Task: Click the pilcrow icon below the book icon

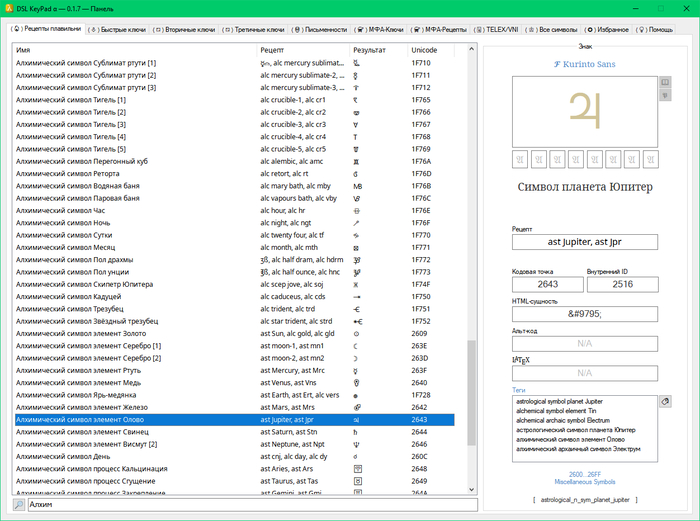Action: [664, 95]
